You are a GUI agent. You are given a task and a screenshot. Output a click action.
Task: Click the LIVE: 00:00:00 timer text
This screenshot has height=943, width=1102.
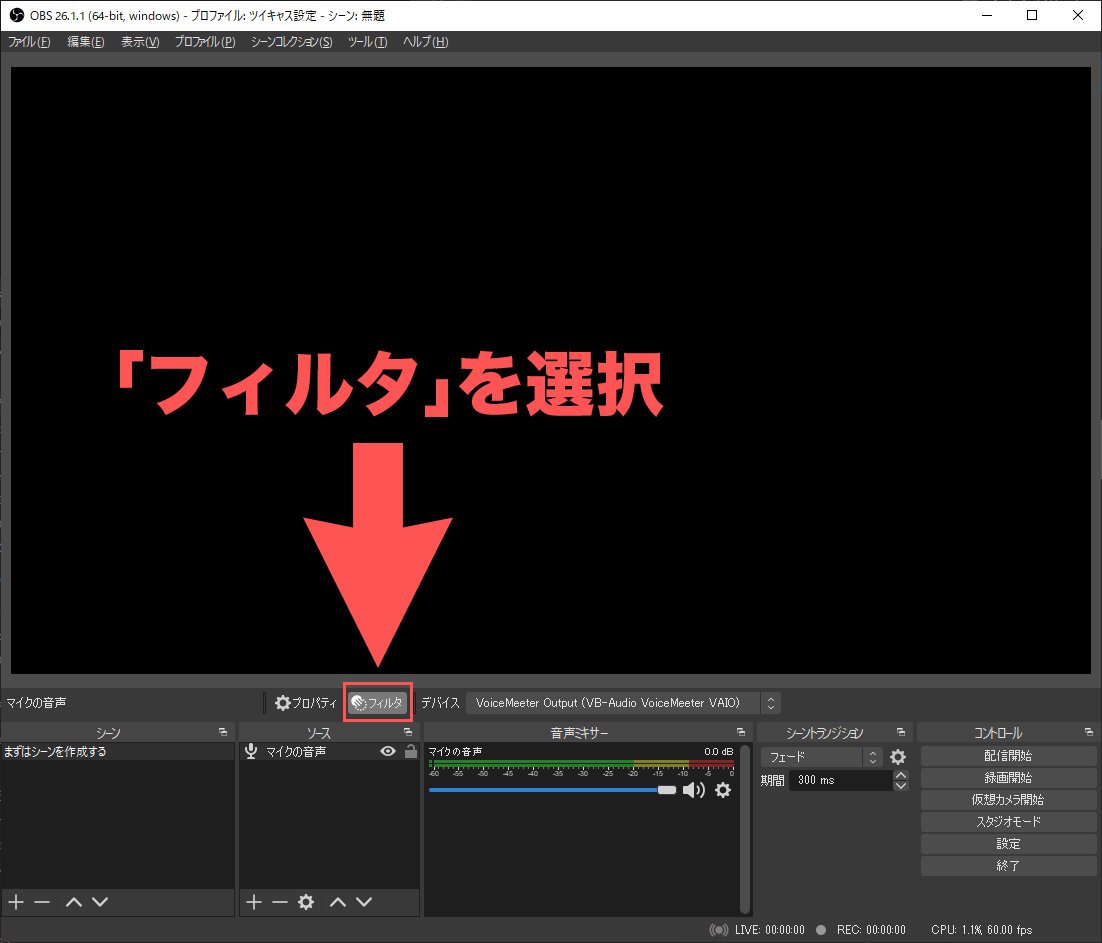(x=770, y=930)
